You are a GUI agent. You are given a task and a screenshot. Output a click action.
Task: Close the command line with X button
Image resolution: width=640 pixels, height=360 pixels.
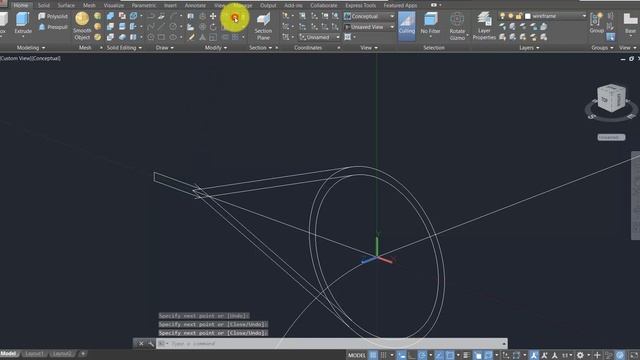click(x=141, y=344)
